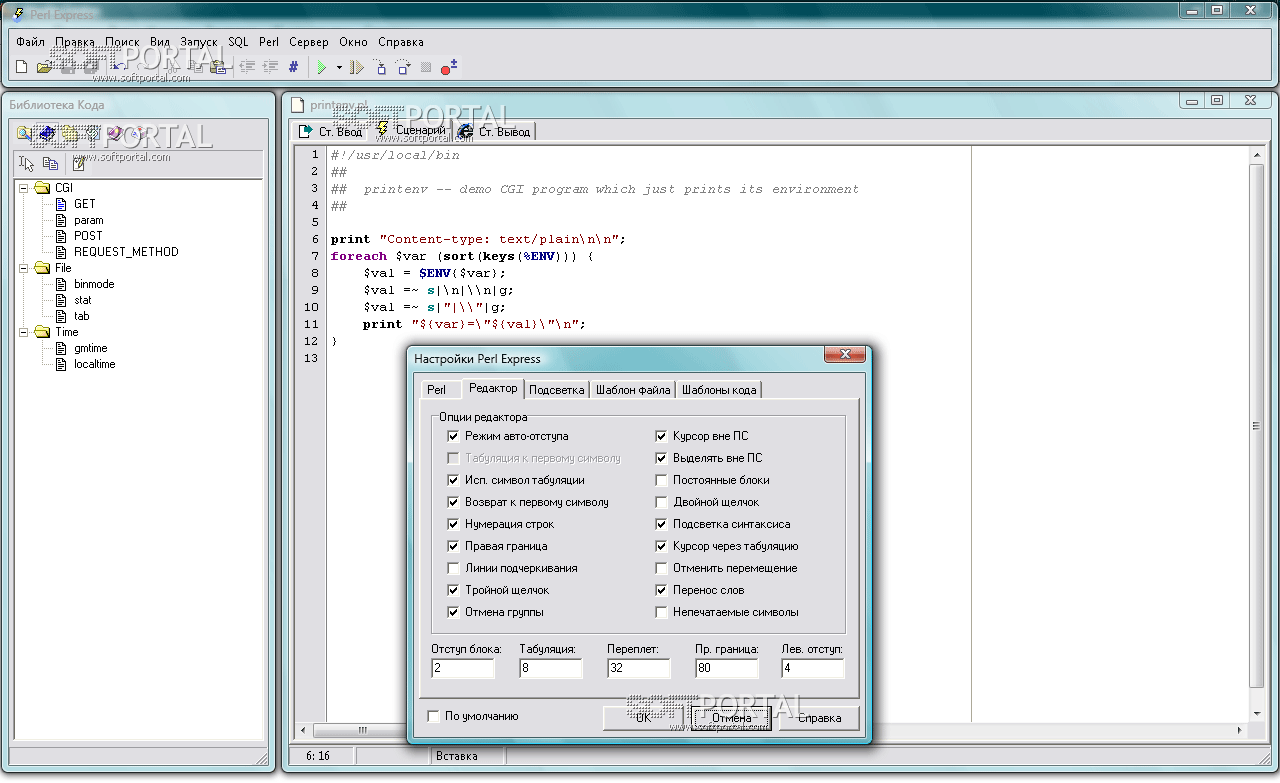Click the Справка button in dialog
The height and width of the screenshot is (783, 1280).
(x=820, y=717)
